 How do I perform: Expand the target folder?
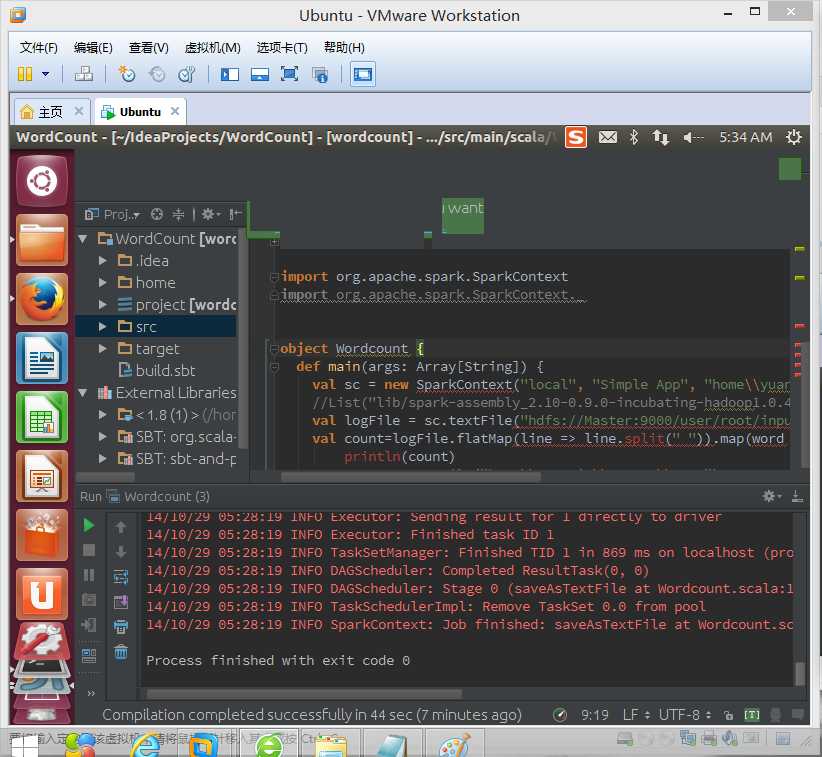click(103, 349)
